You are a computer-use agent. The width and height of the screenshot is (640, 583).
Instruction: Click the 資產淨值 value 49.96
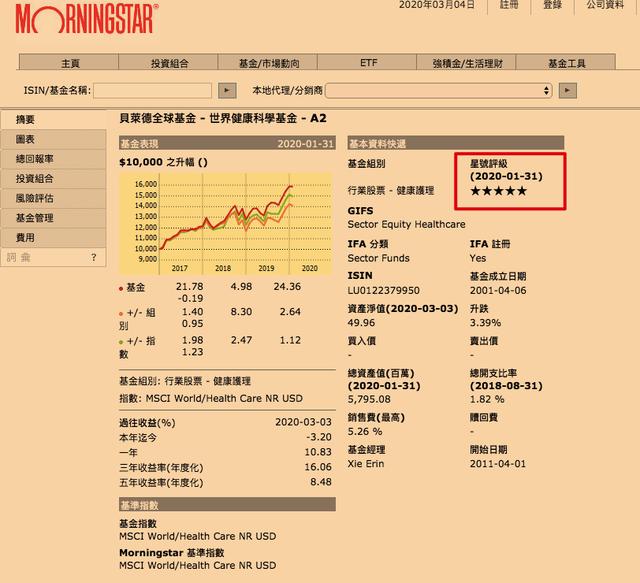coord(361,323)
